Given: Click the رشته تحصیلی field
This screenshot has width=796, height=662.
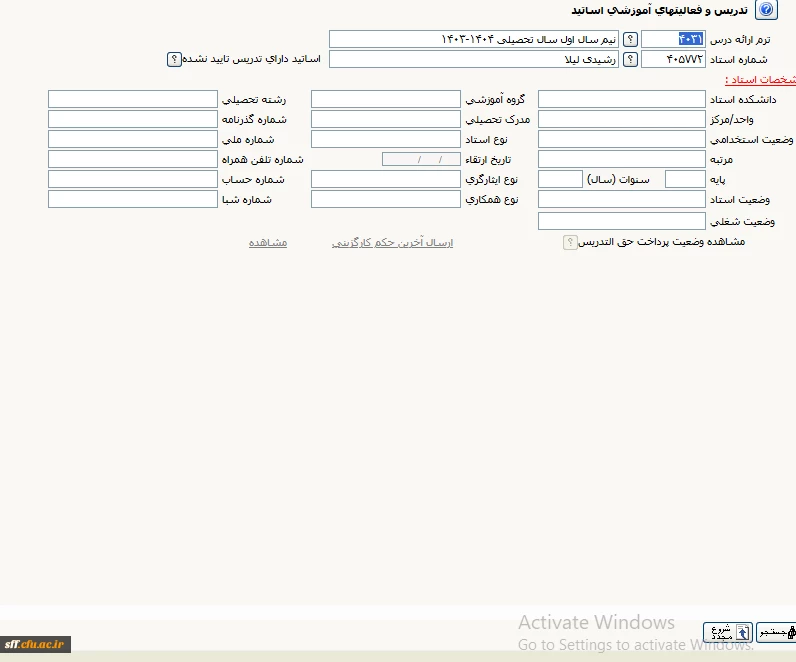Looking at the screenshot, I should 132,99.
